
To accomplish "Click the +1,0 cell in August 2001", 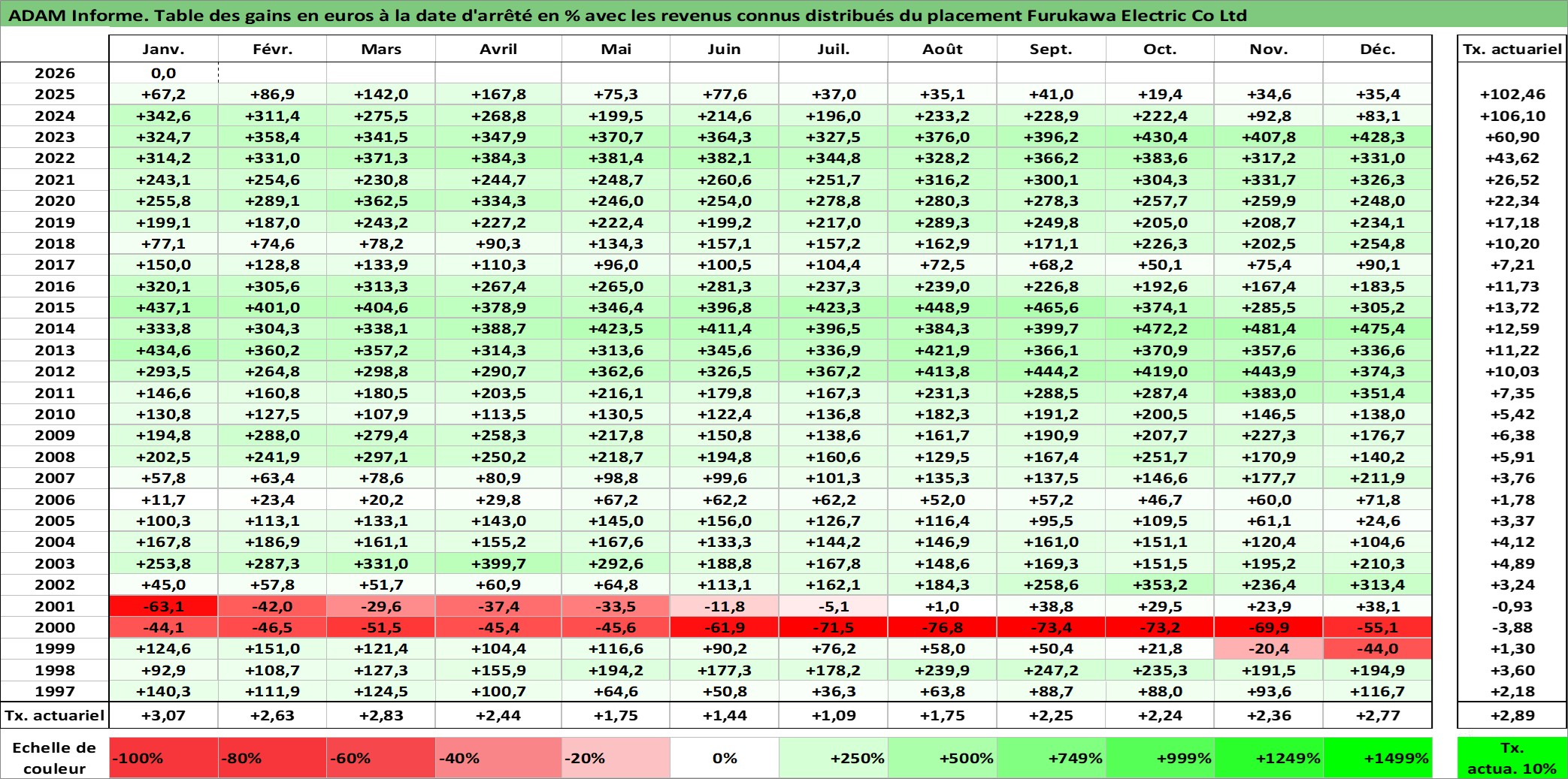I will click(943, 606).
